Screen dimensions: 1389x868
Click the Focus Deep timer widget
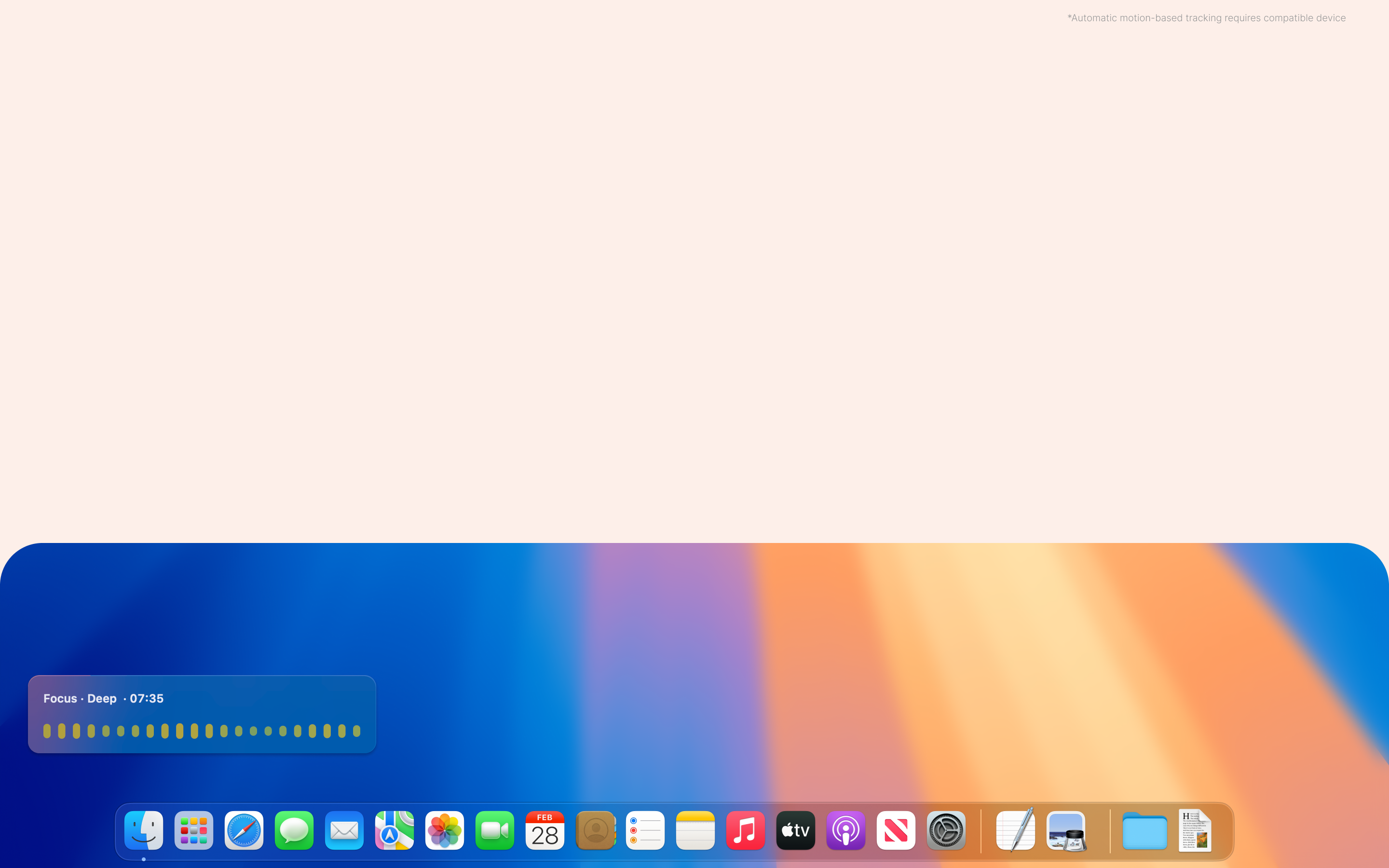point(202,714)
